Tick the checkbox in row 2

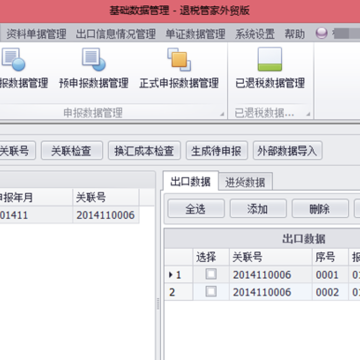(211, 292)
